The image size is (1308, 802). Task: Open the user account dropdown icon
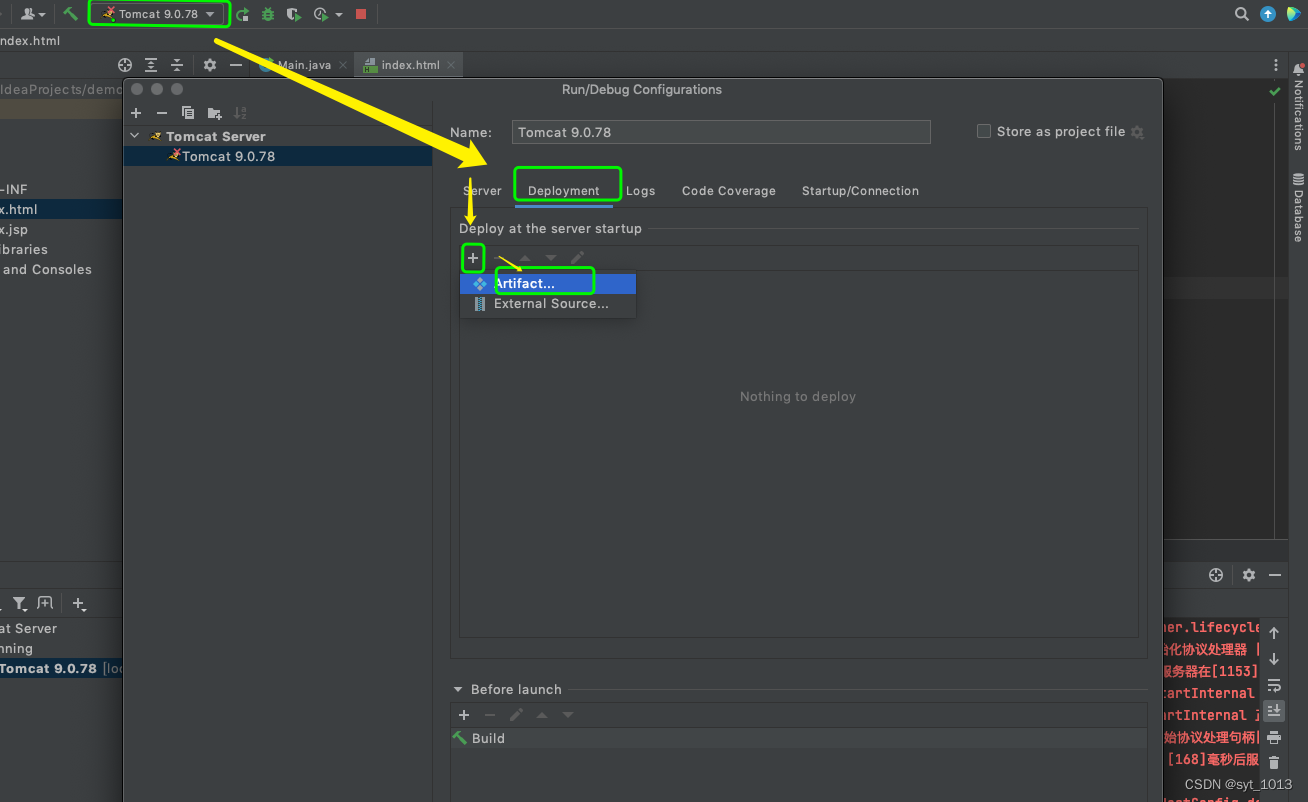click(32, 14)
